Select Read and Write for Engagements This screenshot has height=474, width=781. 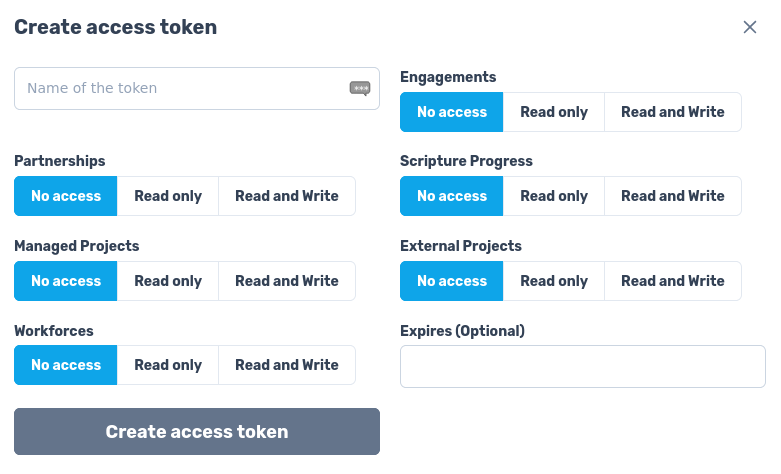[x=672, y=112]
